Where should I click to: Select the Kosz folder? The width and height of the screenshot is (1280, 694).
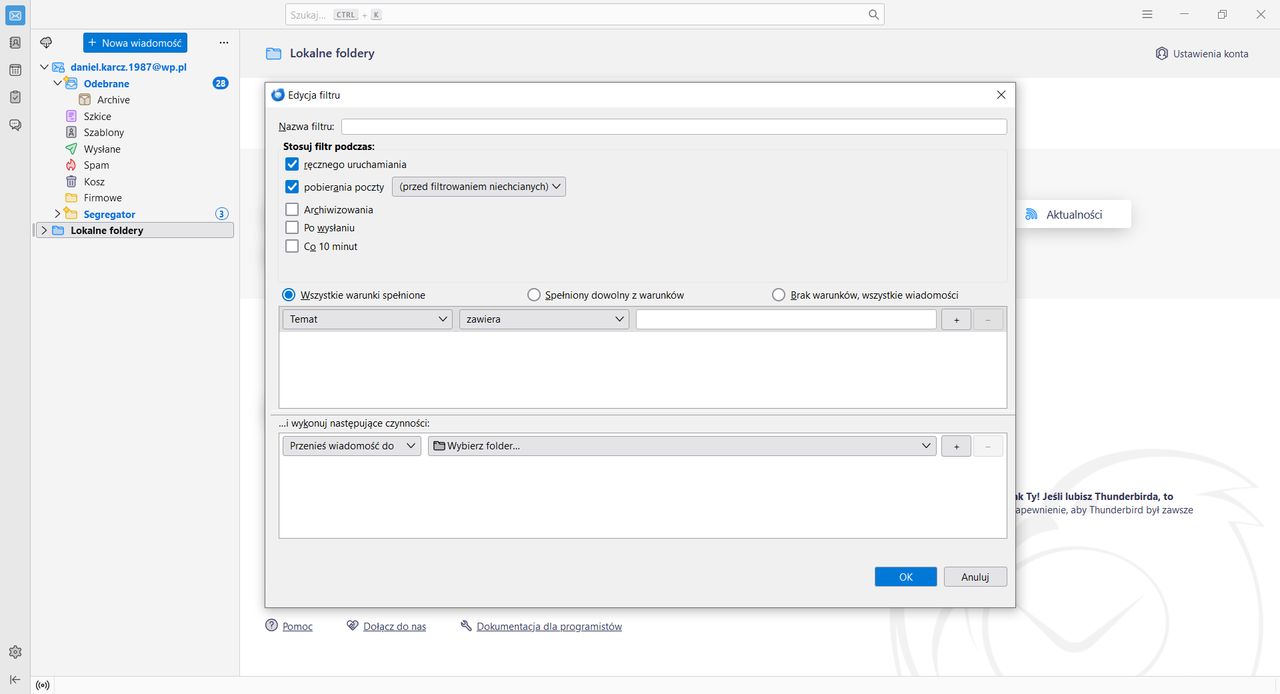point(94,182)
